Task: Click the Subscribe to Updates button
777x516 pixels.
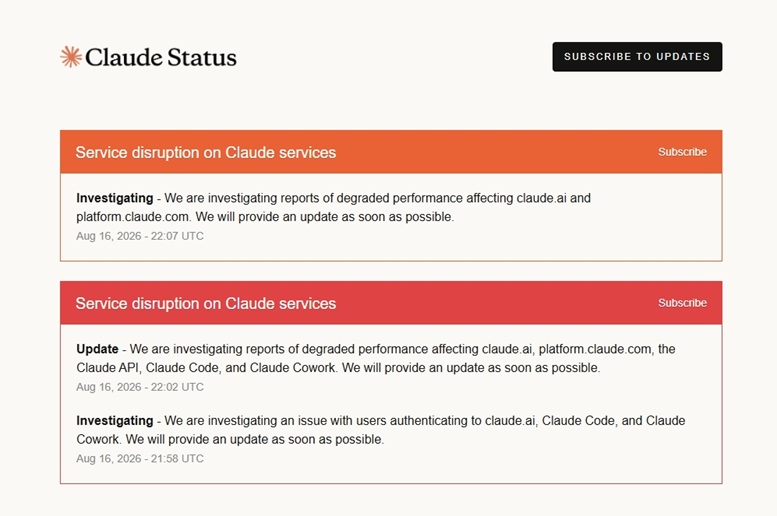Action: (x=637, y=57)
